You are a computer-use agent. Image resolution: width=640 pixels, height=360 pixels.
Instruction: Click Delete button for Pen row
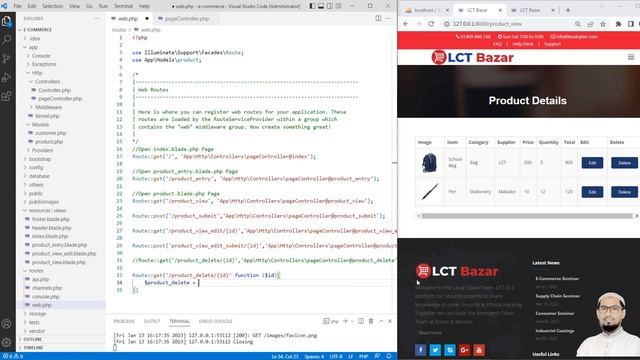(x=624, y=192)
